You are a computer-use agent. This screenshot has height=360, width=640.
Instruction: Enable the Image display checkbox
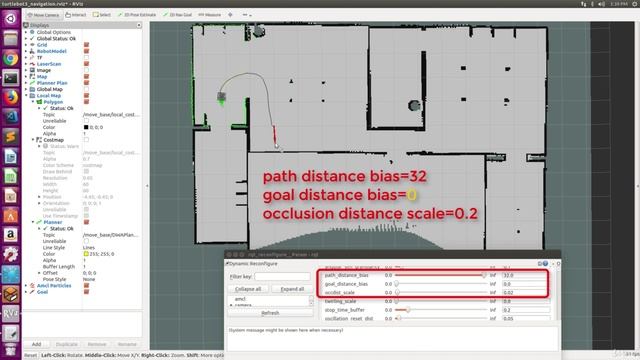point(87,70)
